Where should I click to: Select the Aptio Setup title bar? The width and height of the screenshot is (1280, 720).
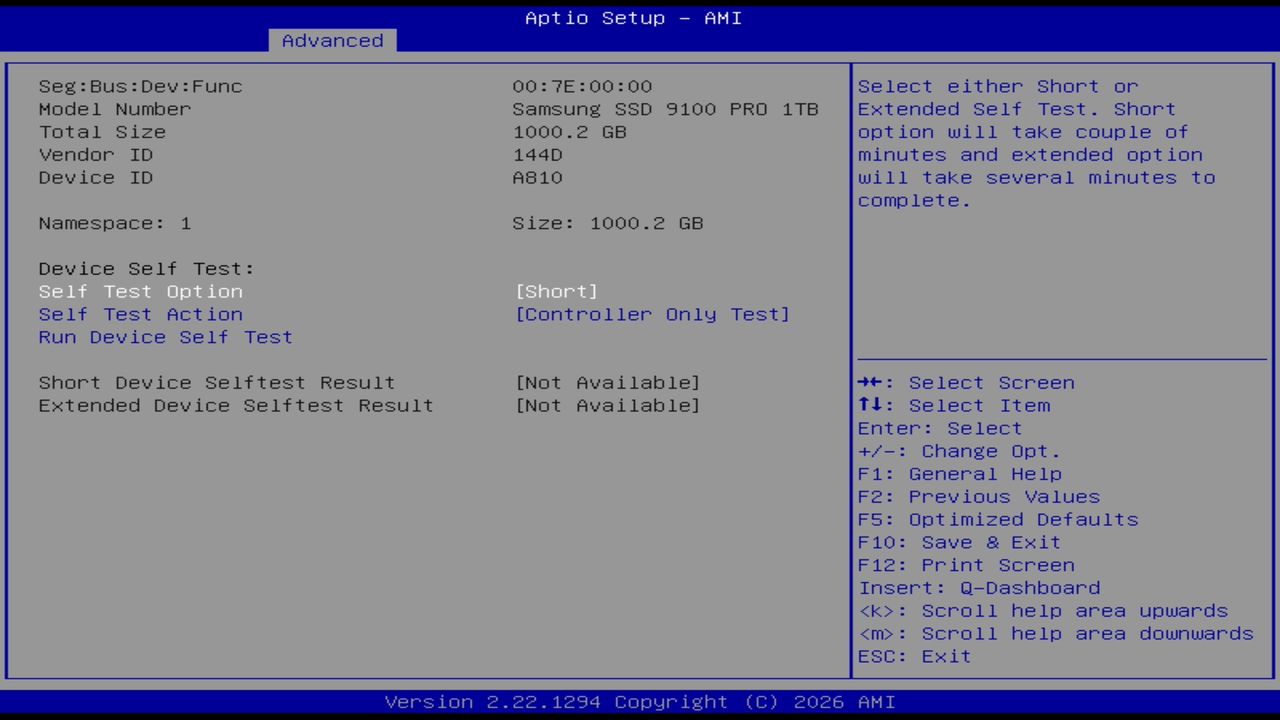632,17
